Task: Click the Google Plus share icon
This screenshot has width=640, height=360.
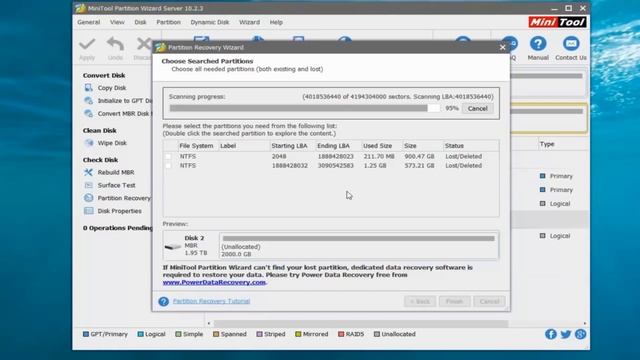Action: pos(580,334)
